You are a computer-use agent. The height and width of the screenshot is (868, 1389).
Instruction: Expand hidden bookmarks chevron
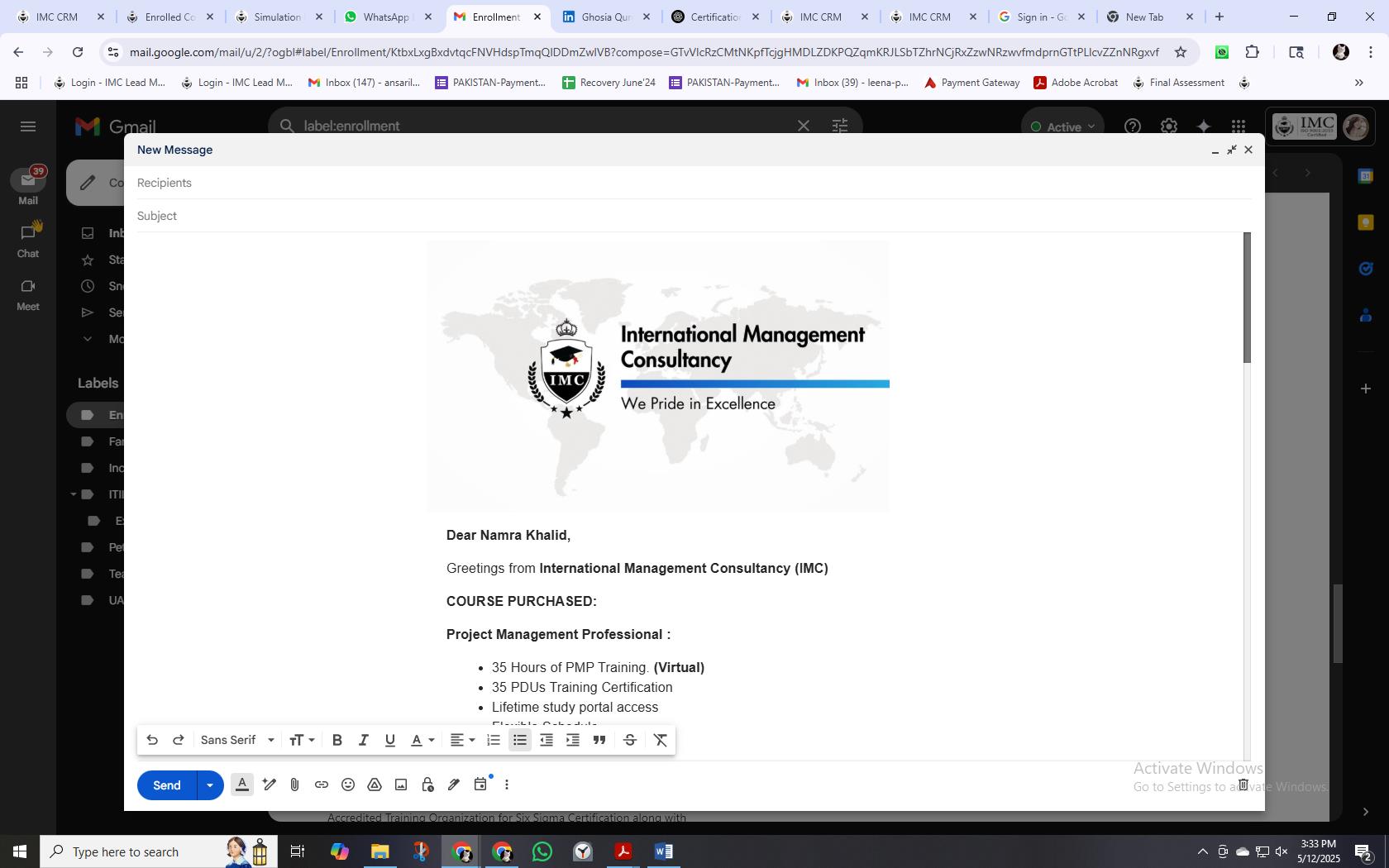click(1358, 83)
